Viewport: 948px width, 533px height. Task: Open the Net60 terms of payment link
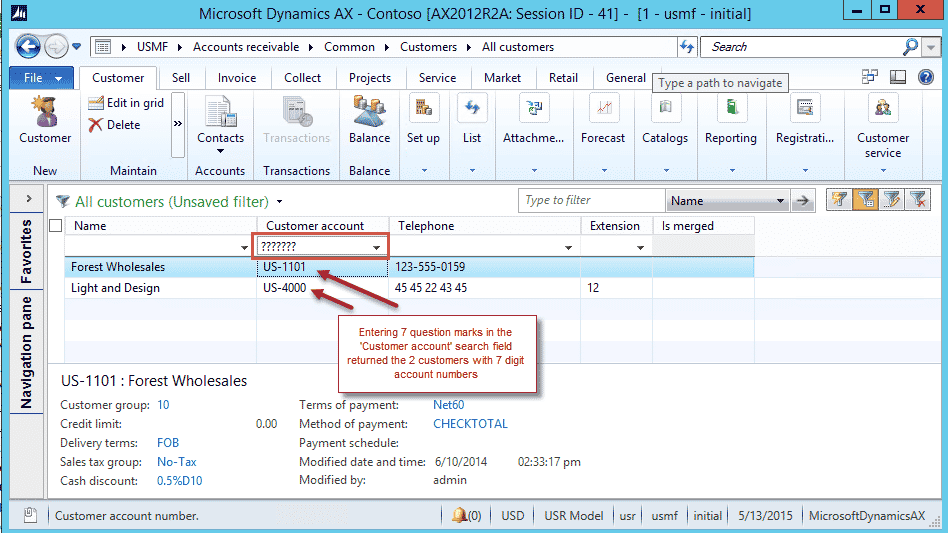tap(449, 405)
